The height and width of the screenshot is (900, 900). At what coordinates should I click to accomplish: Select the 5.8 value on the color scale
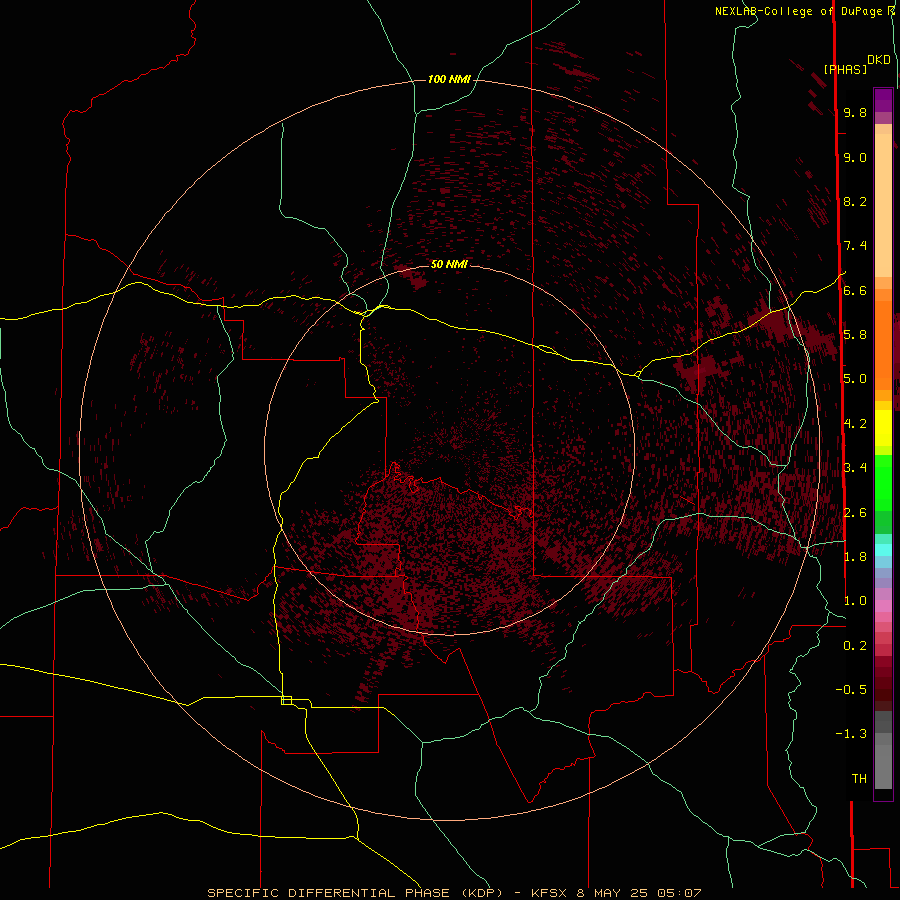855,335
